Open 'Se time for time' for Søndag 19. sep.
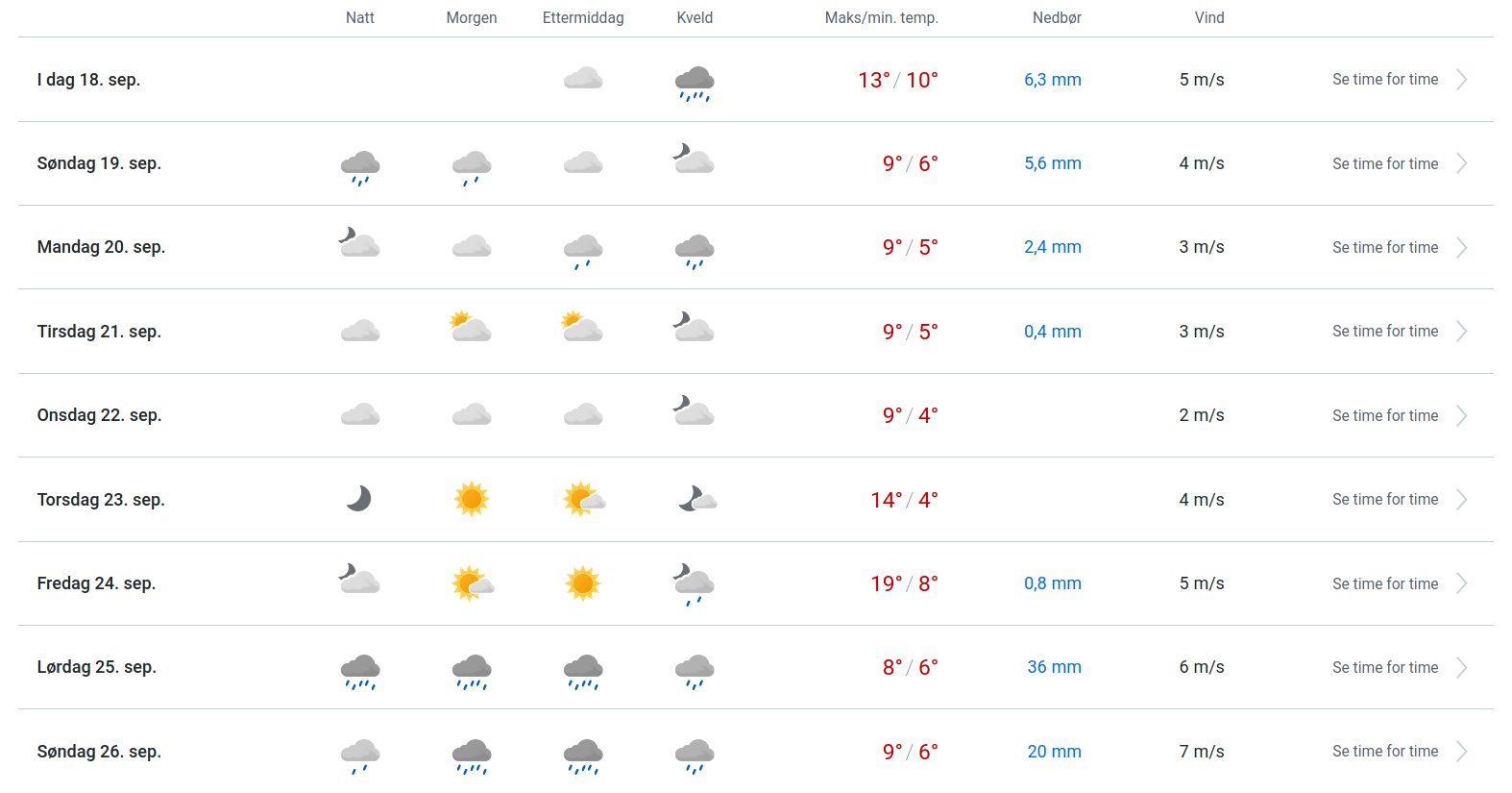This screenshot has width=1512, height=793. [x=1384, y=163]
